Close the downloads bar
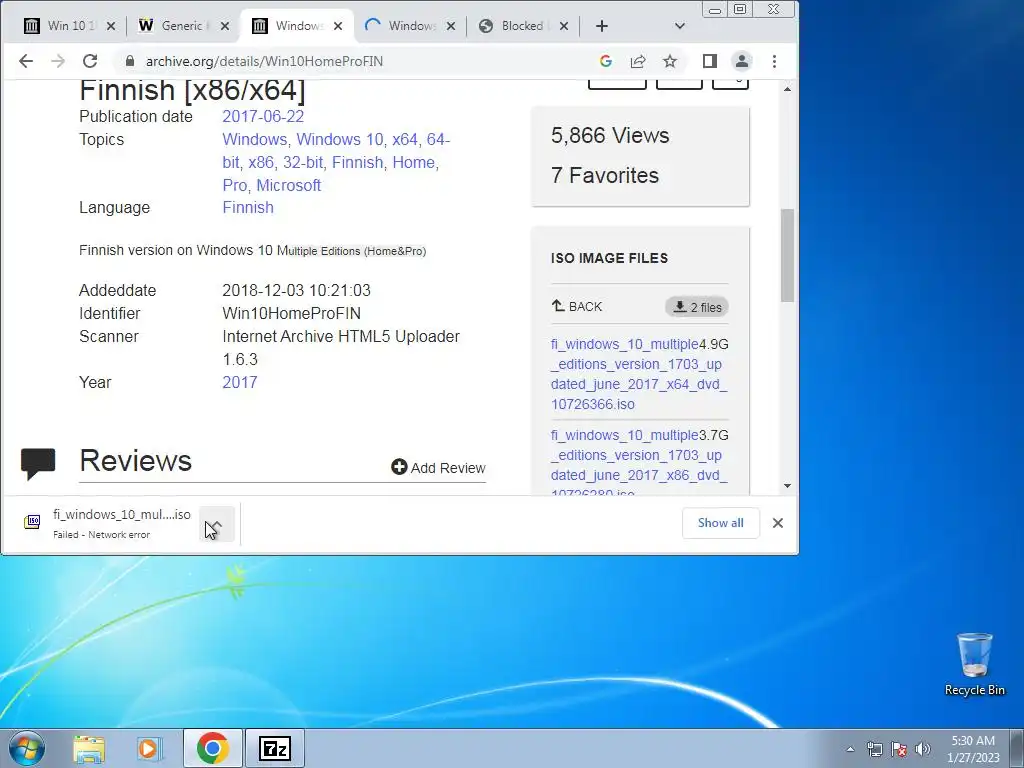Viewport: 1024px width, 768px height. [778, 523]
